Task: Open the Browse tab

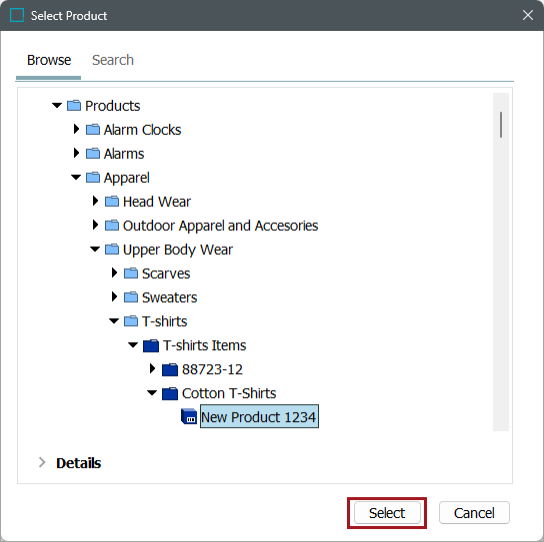Action: point(49,60)
